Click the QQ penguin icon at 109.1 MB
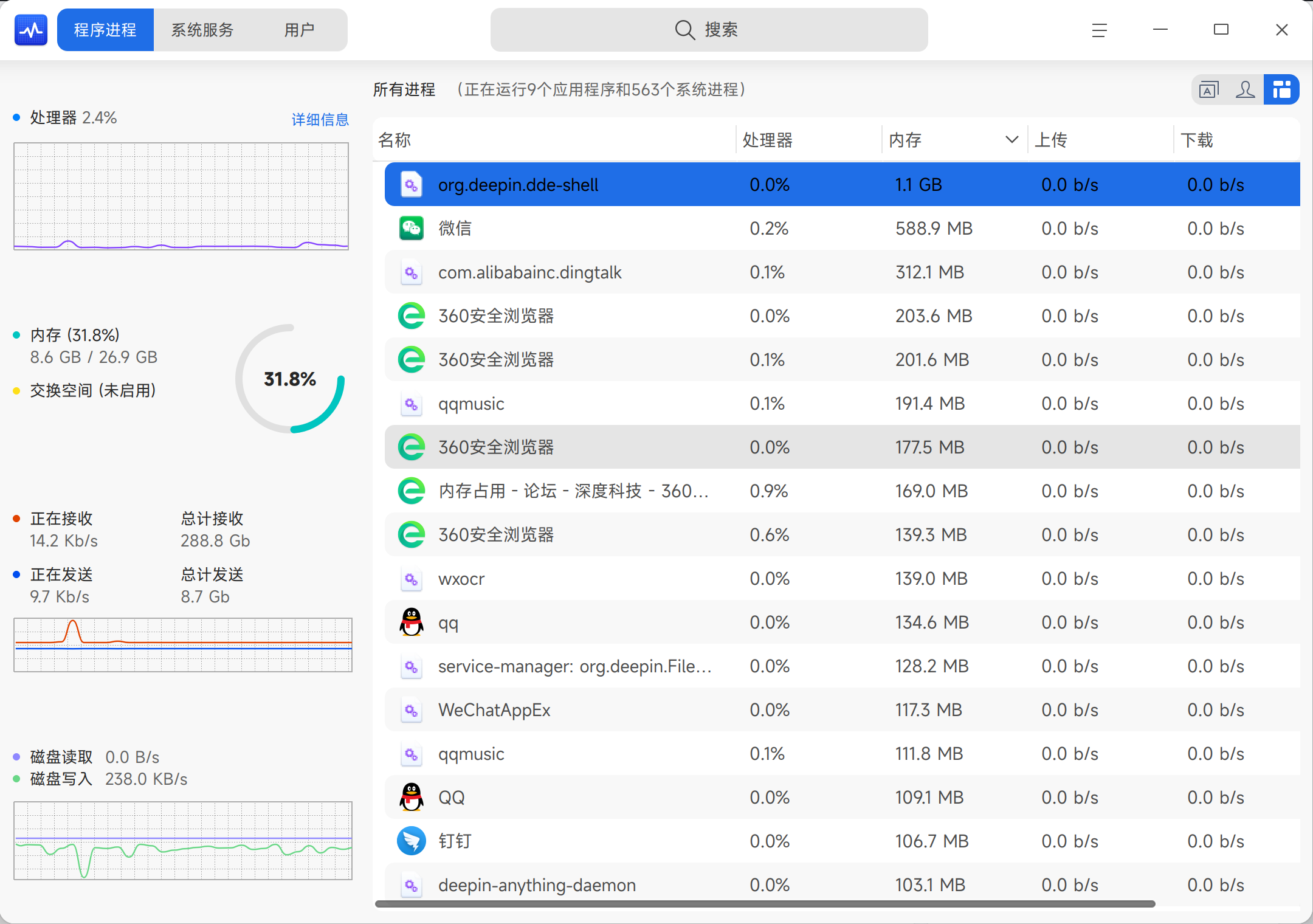The height and width of the screenshot is (924, 1313). tap(412, 798)
